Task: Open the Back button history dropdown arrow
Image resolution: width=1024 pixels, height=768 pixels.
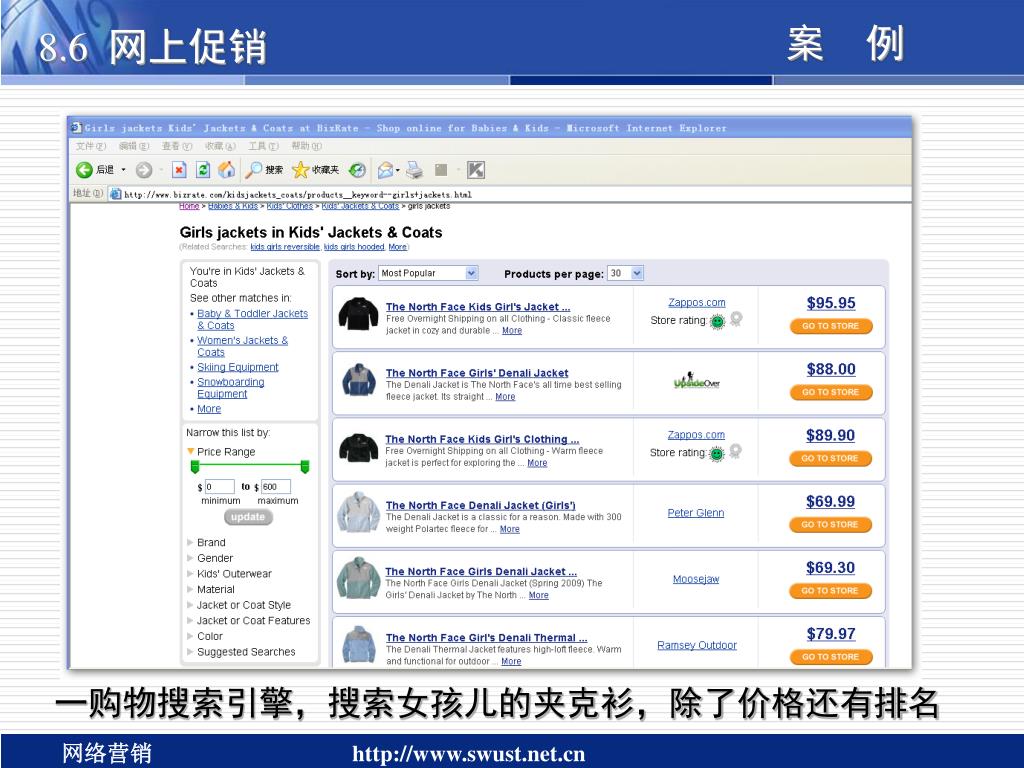Action: 123,170
